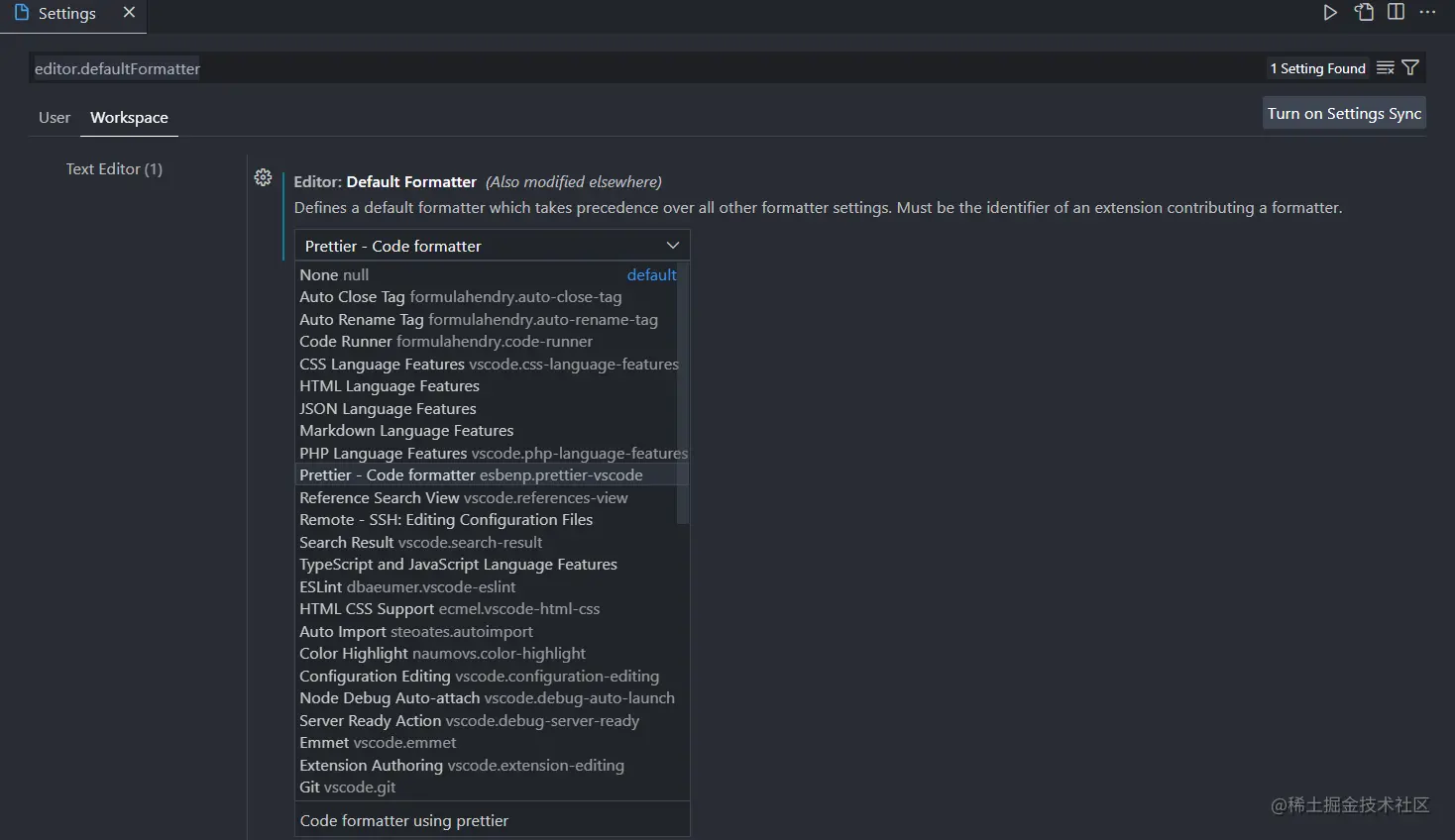Open Settings JSON file icon
Image resolution: width=1455 pixels, height=840 pixels.
[1365, 13]
